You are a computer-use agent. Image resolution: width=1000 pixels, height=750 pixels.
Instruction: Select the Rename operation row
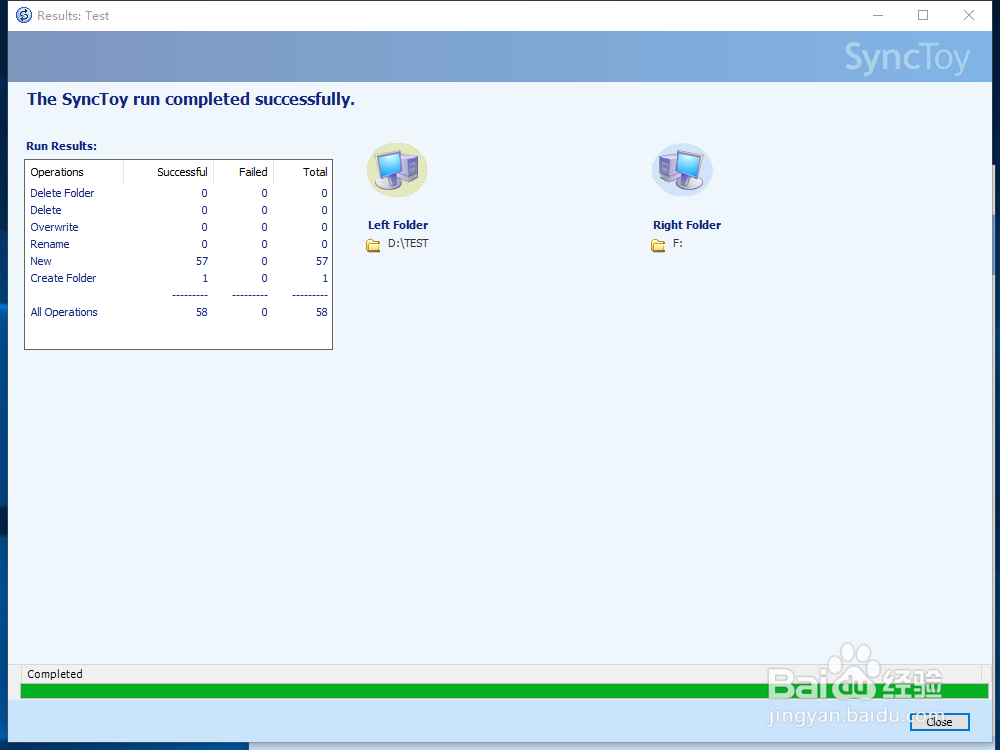tap(179, 244)
